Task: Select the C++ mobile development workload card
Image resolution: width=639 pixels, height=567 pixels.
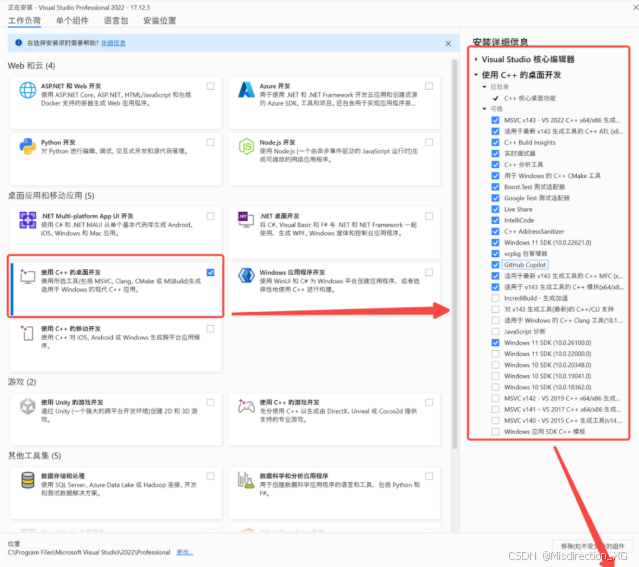Action: coord(116,345)
